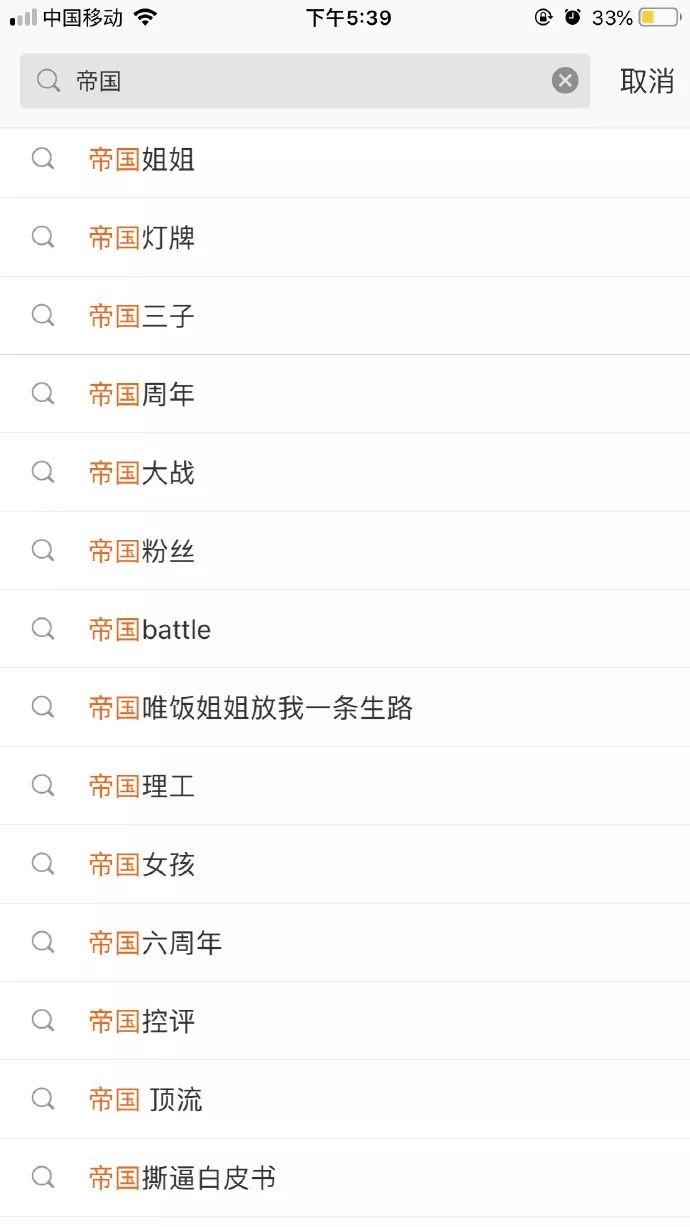690x1227 pixels.
Task: Focus the search input containing 帝国
Action: click(300, 81)
